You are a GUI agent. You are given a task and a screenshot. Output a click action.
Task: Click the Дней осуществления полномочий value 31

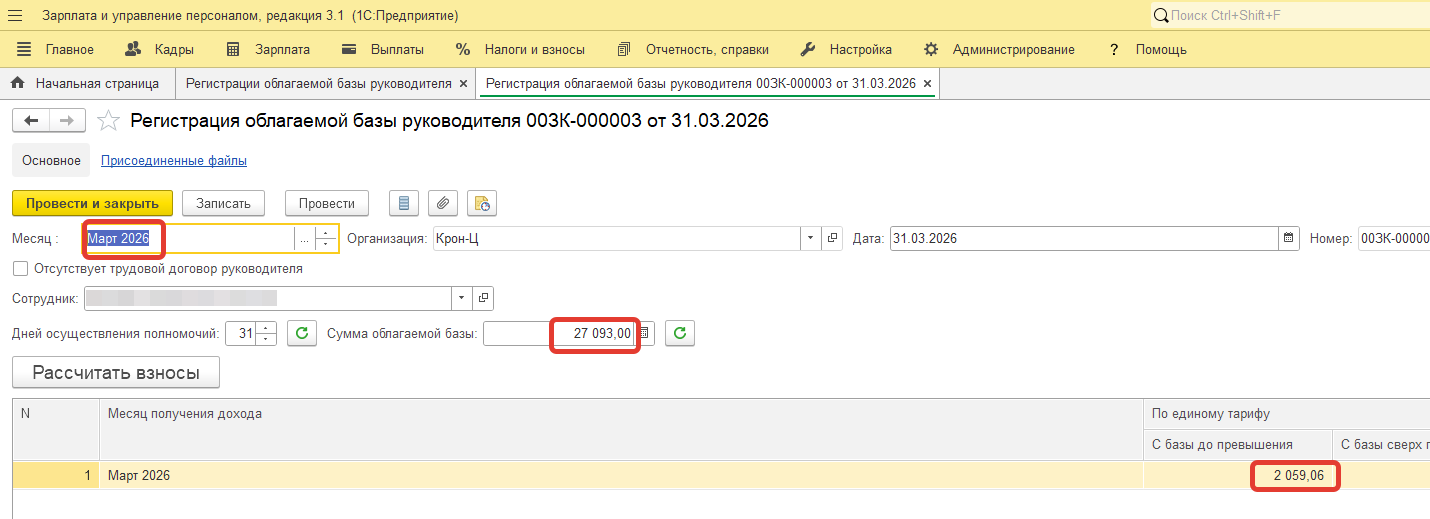click(241, 333)
